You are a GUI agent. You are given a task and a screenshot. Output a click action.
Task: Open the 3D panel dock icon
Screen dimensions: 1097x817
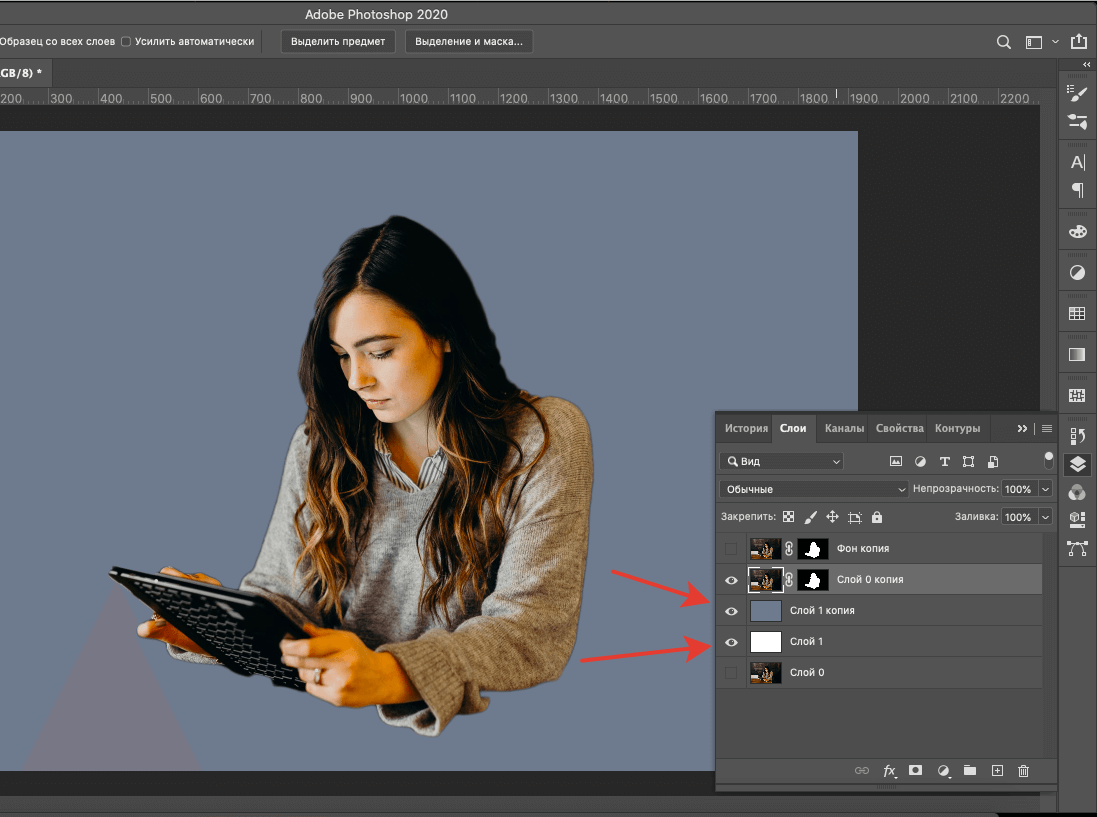coord(1077,520)
